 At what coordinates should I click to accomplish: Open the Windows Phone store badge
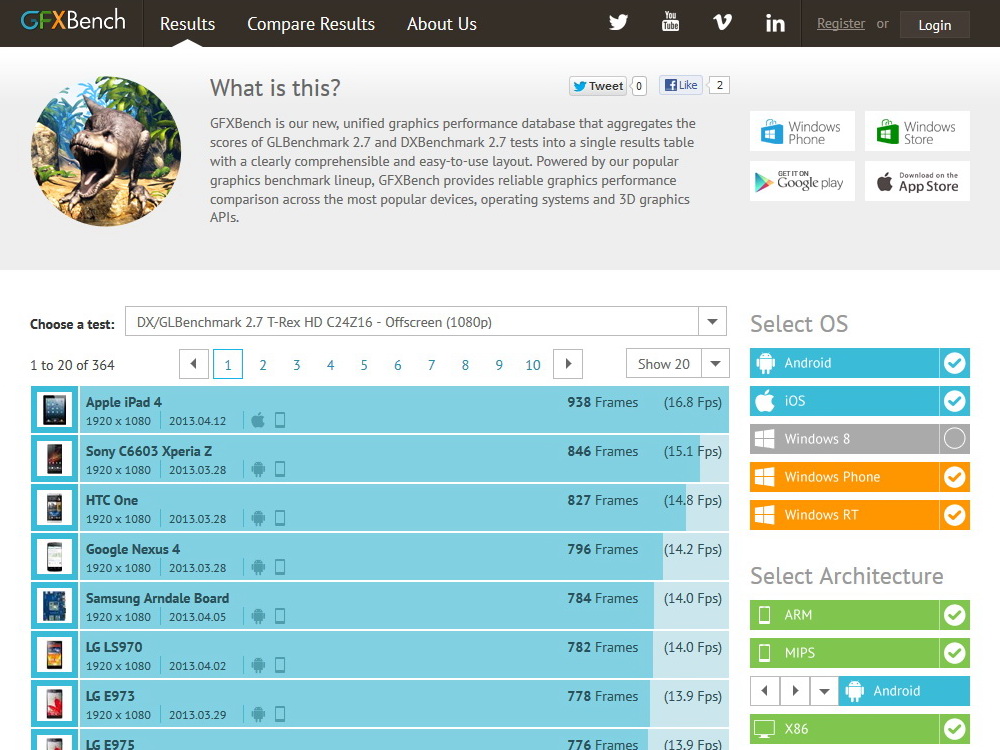802,131
